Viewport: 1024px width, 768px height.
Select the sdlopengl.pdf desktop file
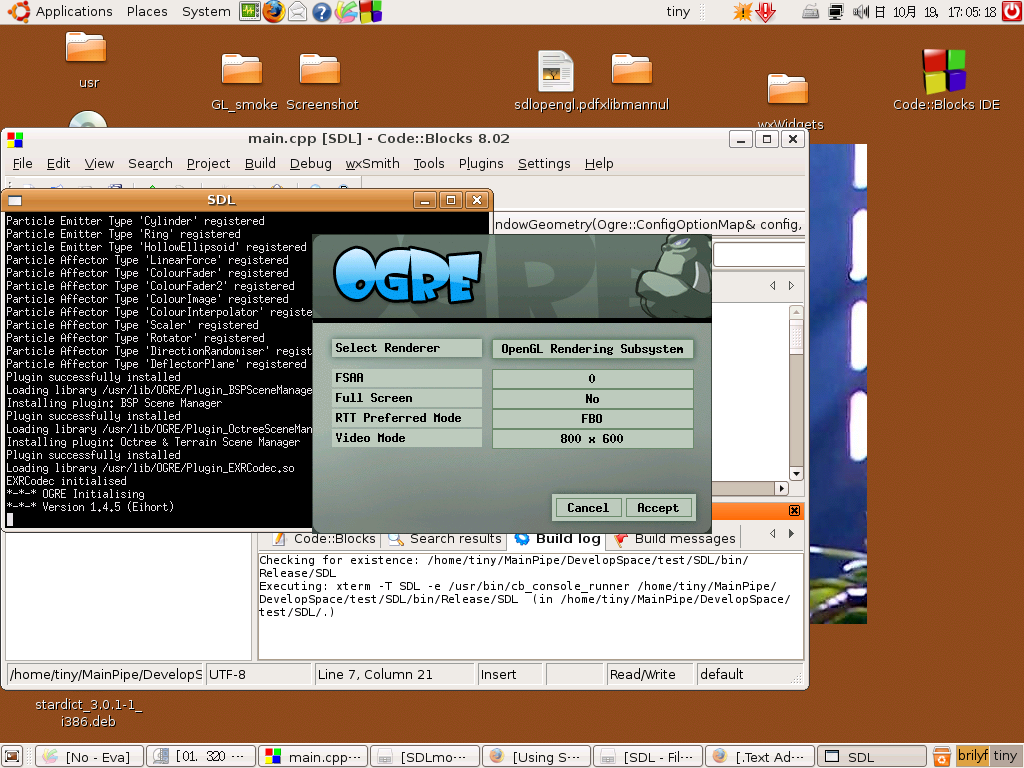click(x=555, y=81)
